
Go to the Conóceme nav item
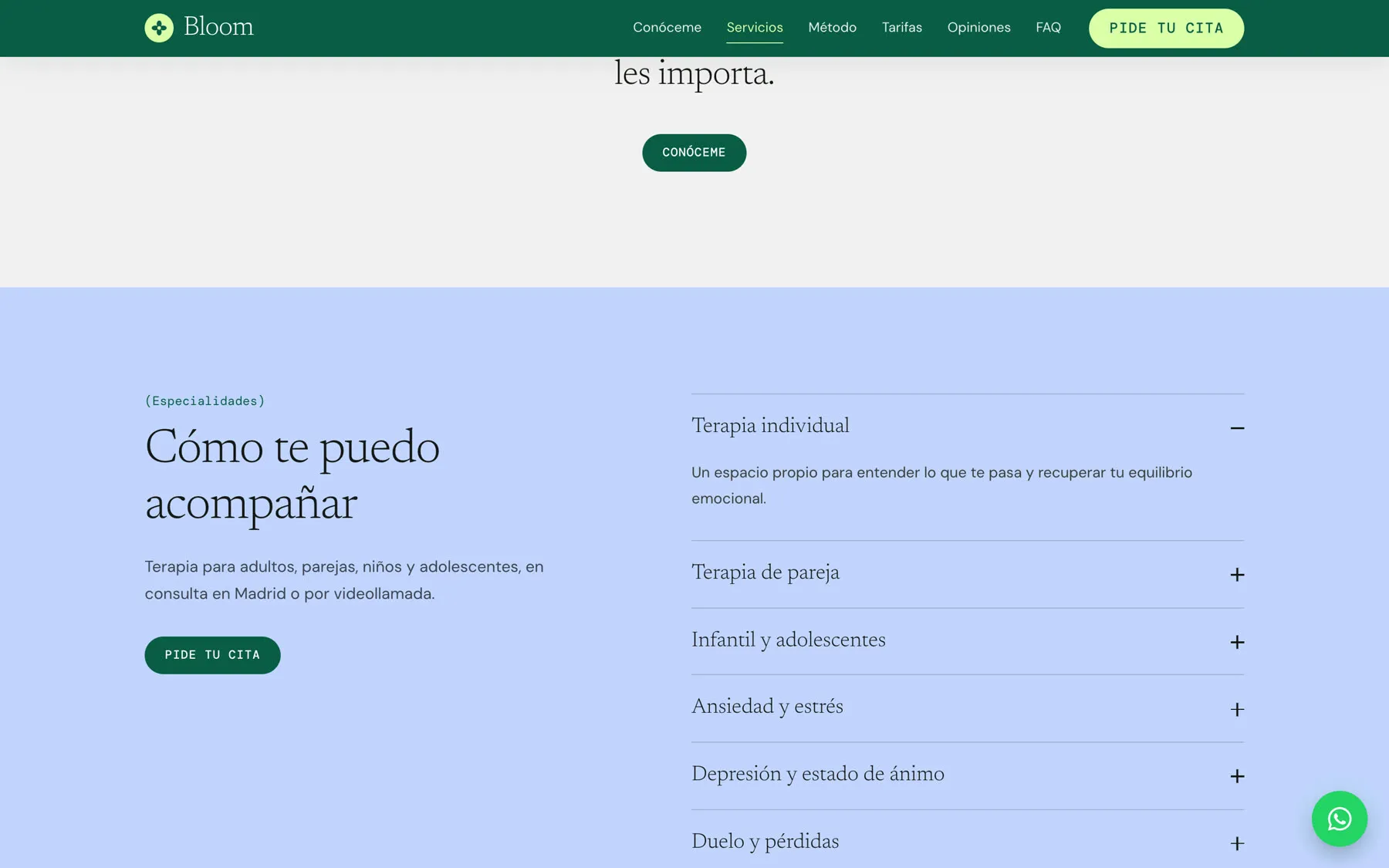pyautogui.click(x=667, y=28)
